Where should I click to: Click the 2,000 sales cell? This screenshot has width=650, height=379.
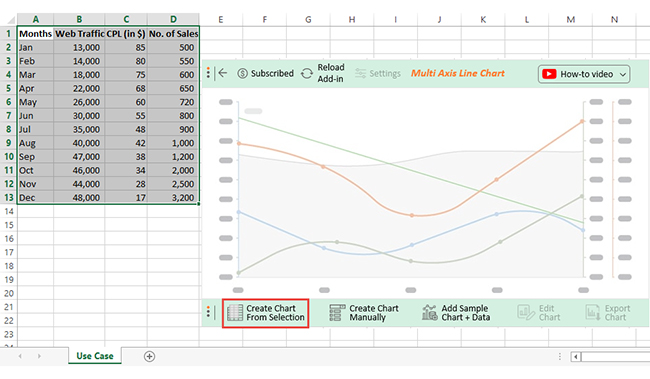click(x=173, y=170)
